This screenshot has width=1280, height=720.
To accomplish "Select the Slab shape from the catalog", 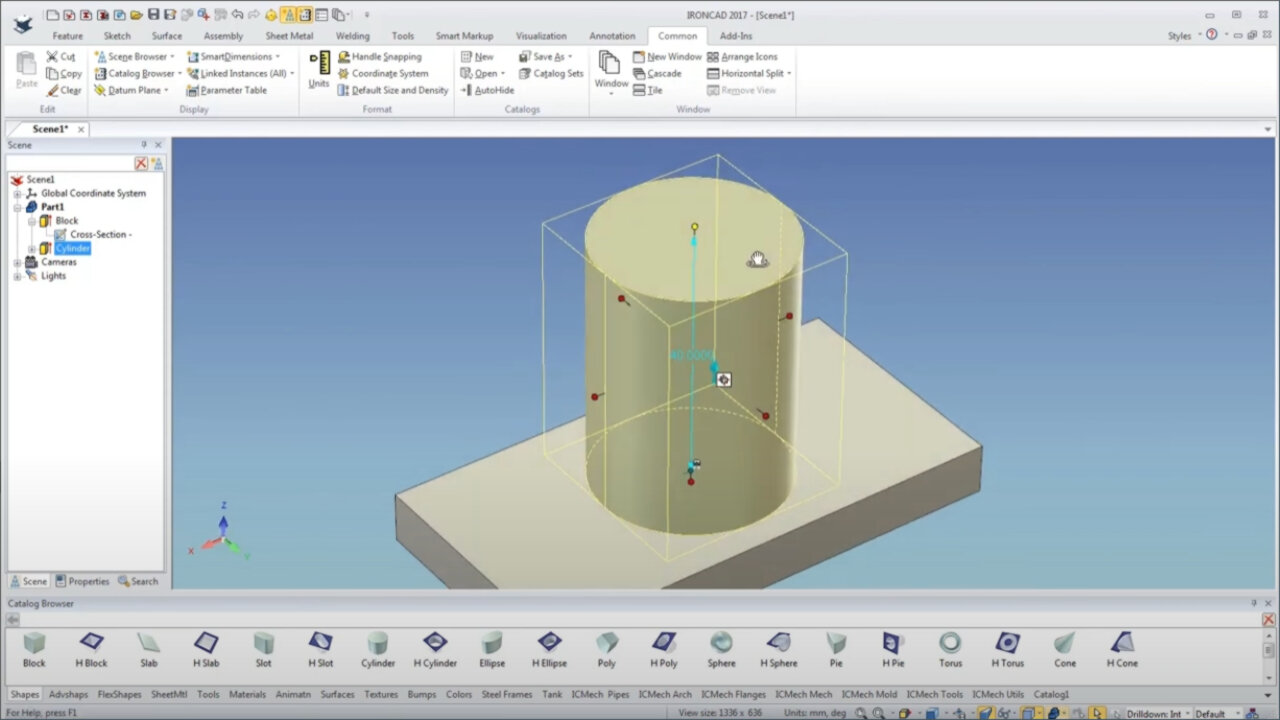I will 148,650.
